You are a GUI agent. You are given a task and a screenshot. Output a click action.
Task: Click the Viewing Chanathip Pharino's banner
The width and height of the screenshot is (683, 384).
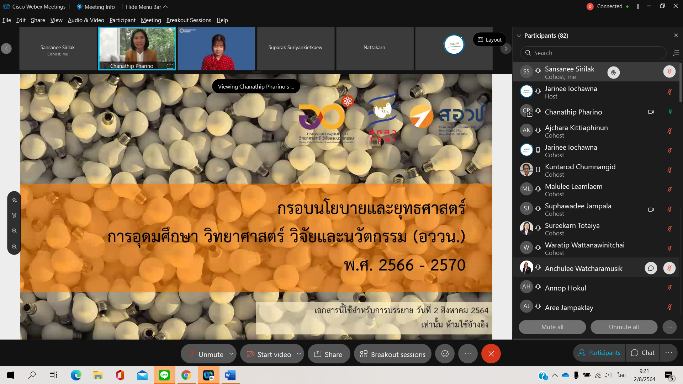tap(256, 86)
